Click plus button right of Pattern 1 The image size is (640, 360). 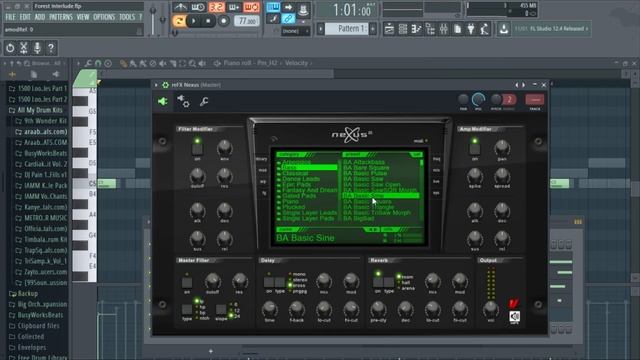[x=373, y=29]
